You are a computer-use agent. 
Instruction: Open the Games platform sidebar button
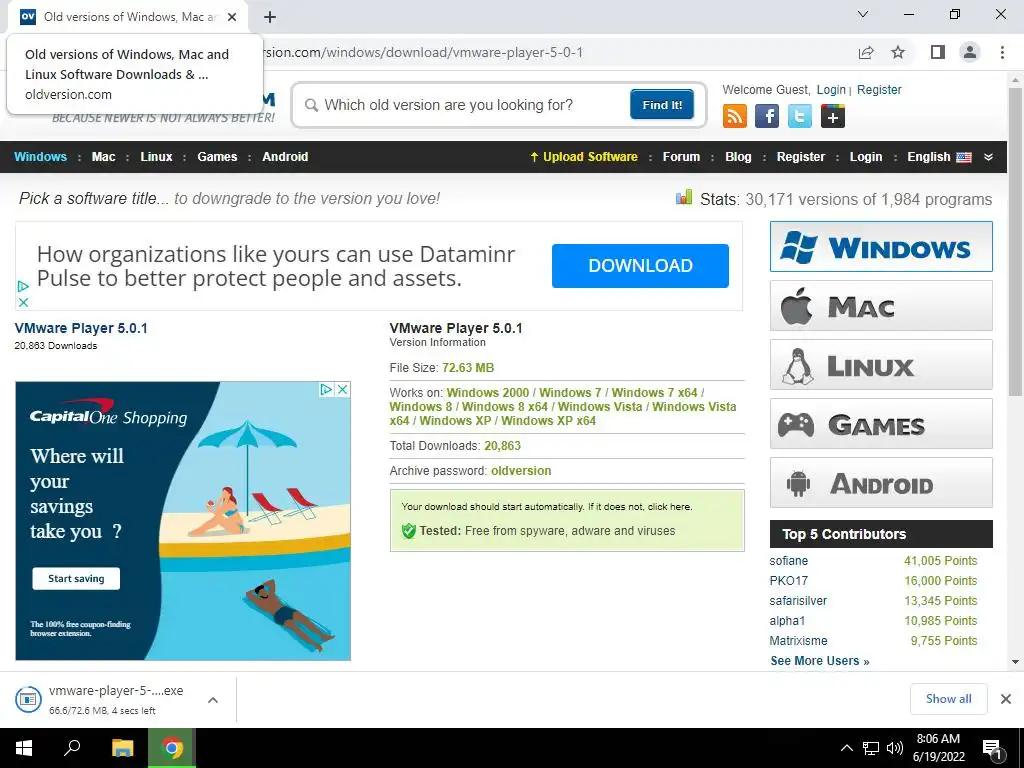pyautogui.click(x=881, y=424)
